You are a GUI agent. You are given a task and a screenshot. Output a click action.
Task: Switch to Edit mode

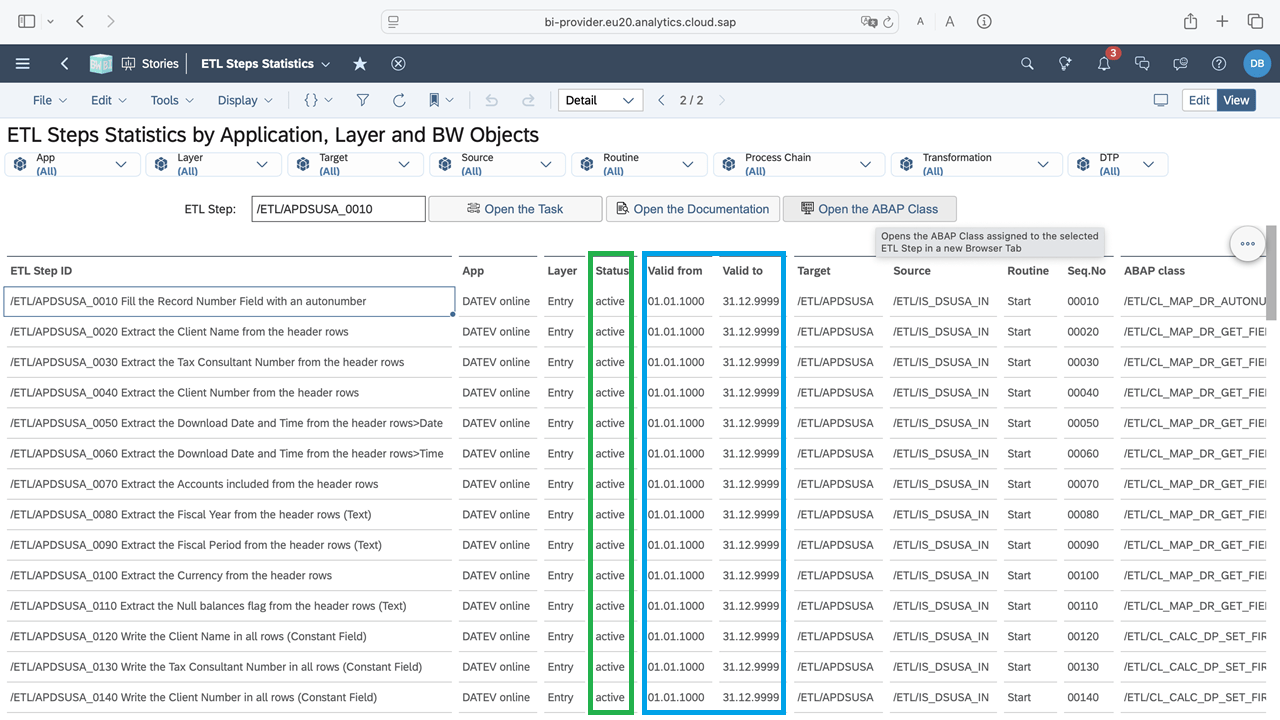pos(1199,100)
